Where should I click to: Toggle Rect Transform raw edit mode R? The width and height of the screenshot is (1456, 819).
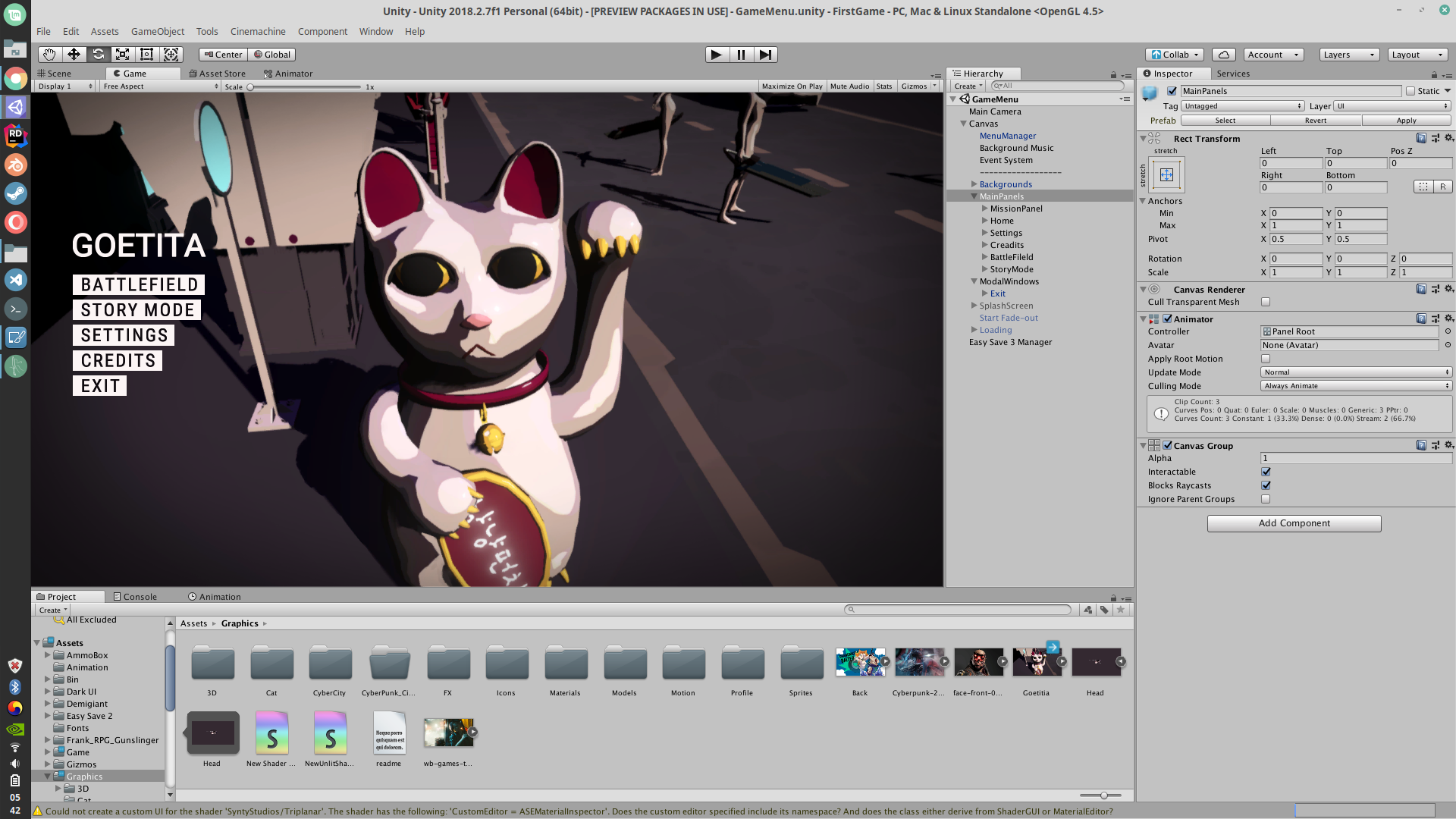click(1442, 187)
